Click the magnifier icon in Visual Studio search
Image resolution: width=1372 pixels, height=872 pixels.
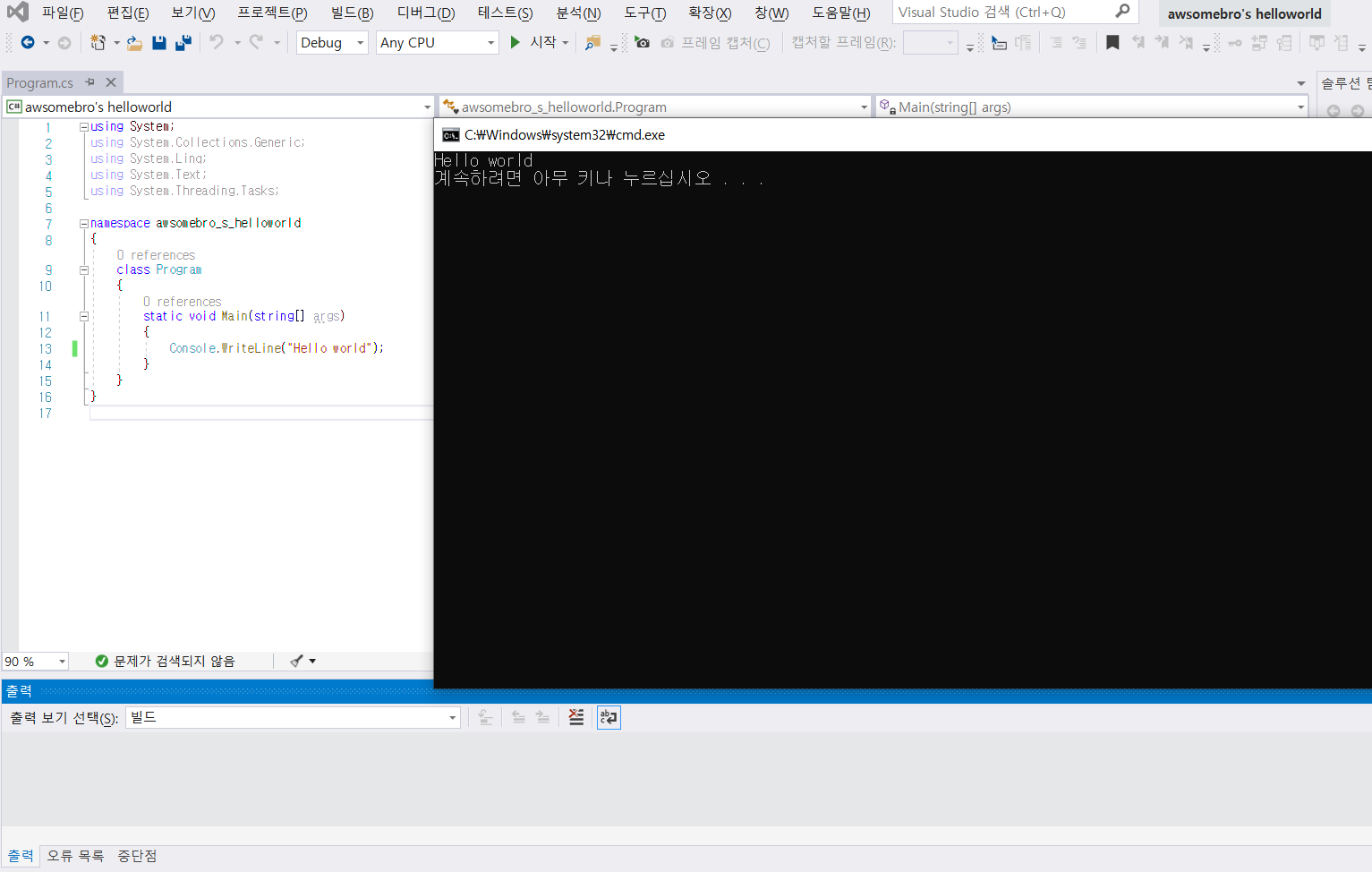click(1122, 12)
